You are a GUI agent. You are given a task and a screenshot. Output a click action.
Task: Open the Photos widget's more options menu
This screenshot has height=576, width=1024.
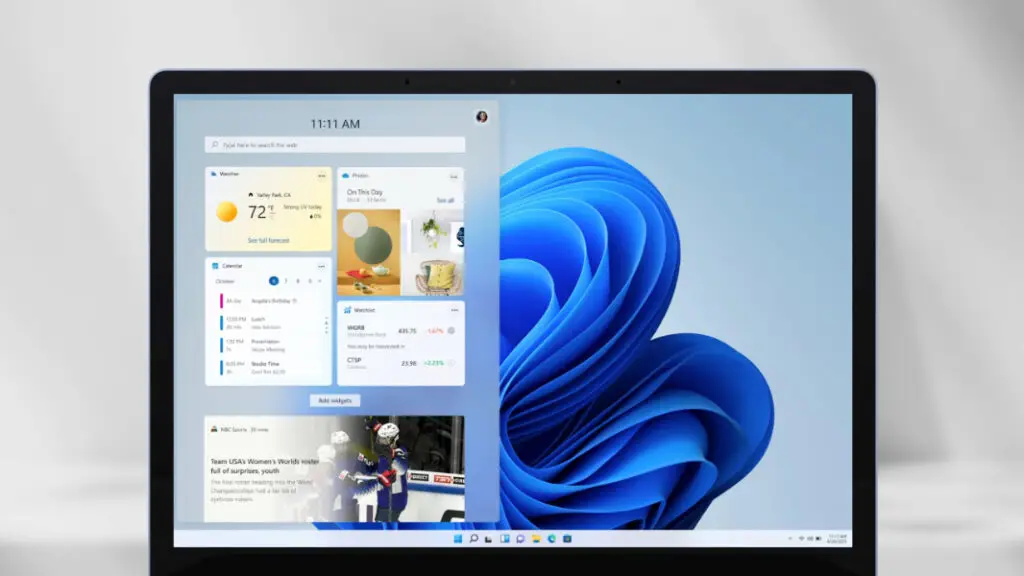[x=452, y=176]
